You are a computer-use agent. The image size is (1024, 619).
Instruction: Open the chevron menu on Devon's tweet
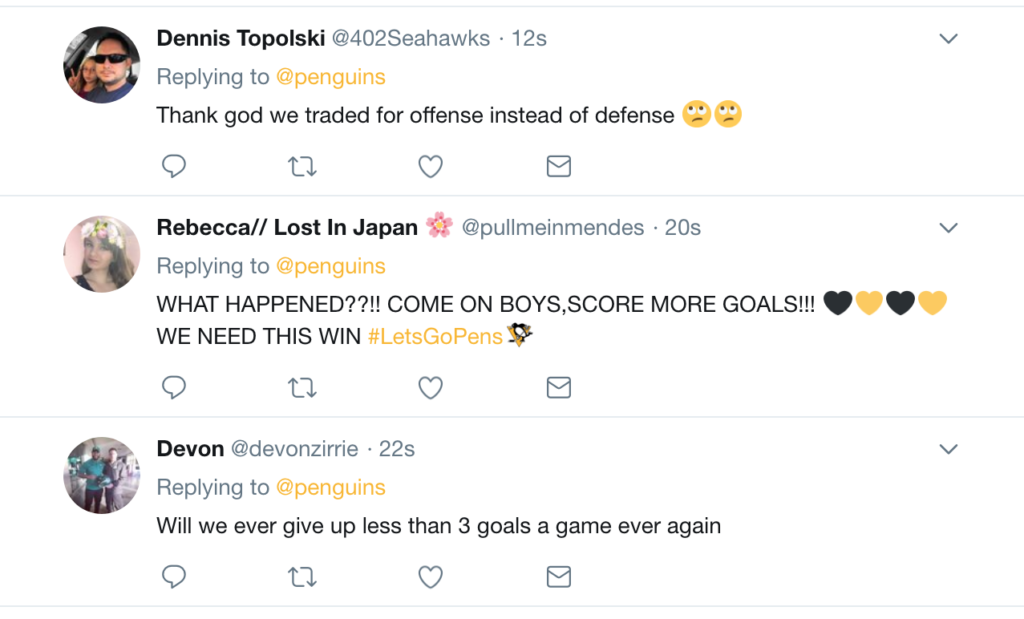[x=948, y=448]
